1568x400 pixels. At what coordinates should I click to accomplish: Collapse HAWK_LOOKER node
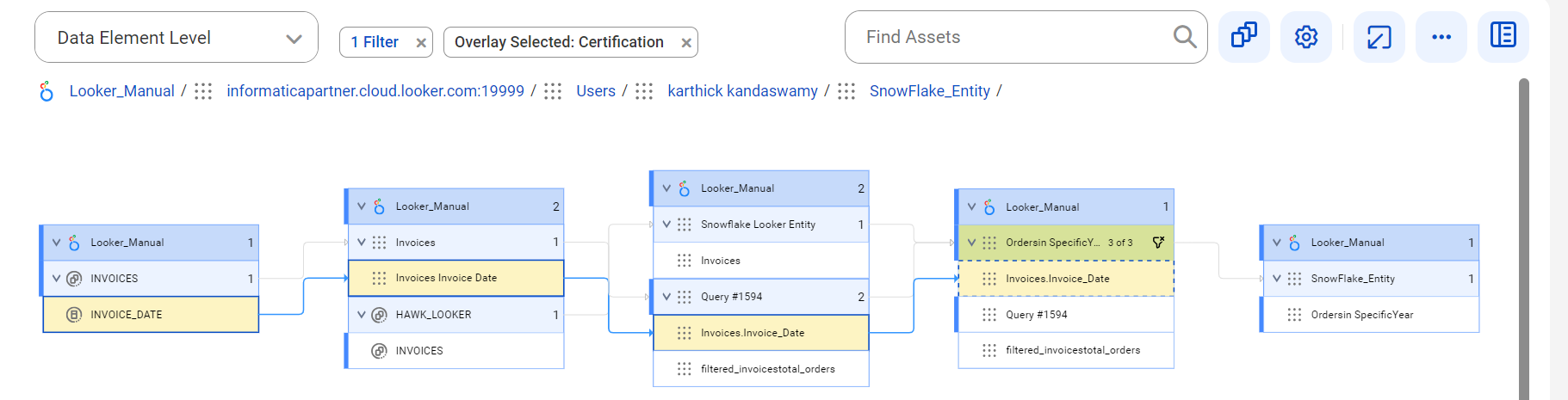362,315
